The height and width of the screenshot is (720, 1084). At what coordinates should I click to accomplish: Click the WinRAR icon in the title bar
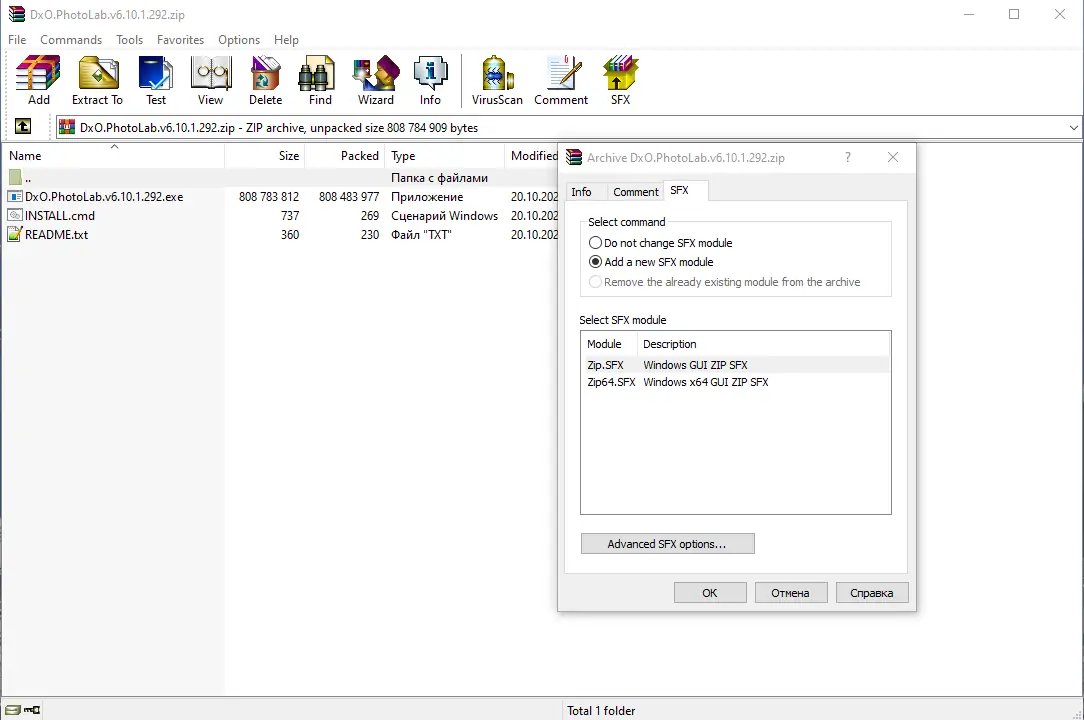[x=17, y=14]
